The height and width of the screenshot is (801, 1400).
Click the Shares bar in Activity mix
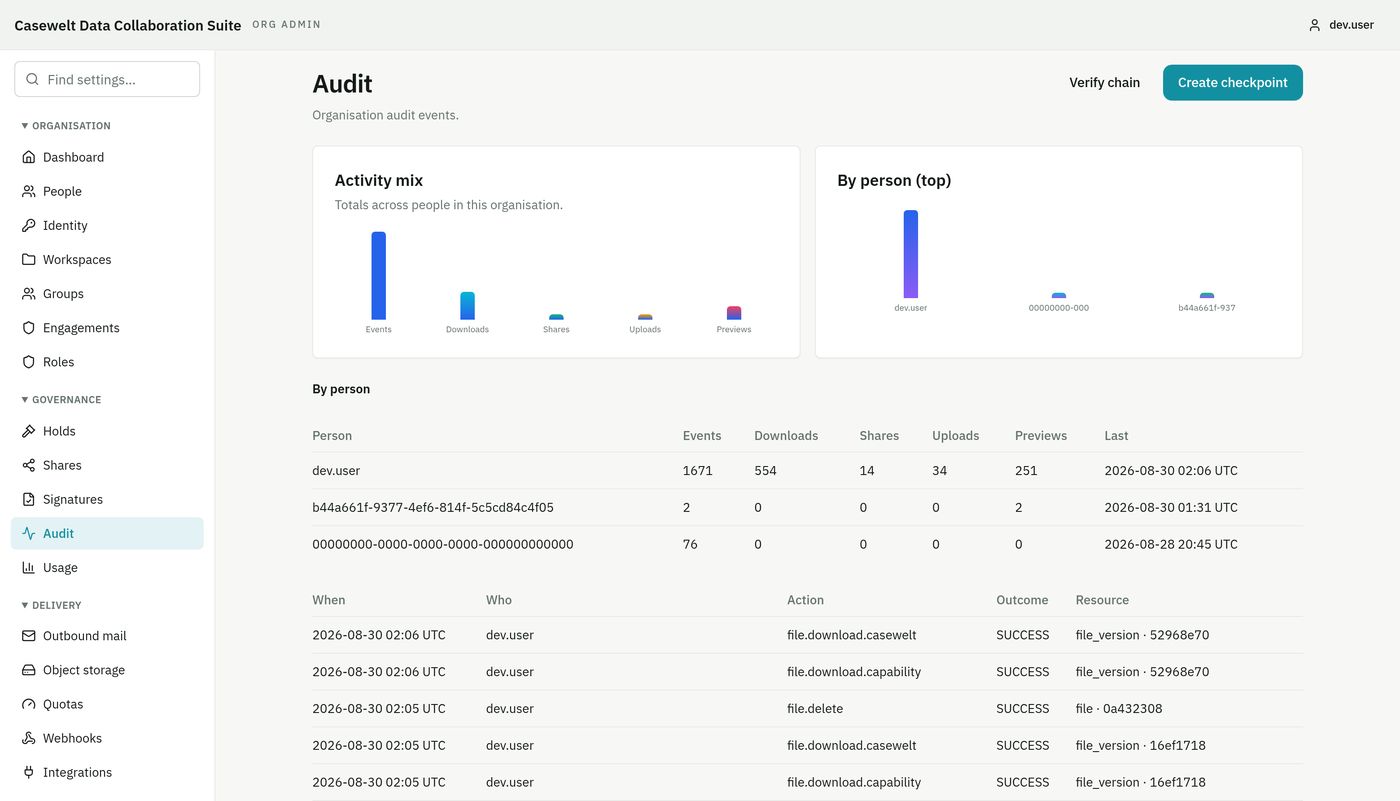556,317
